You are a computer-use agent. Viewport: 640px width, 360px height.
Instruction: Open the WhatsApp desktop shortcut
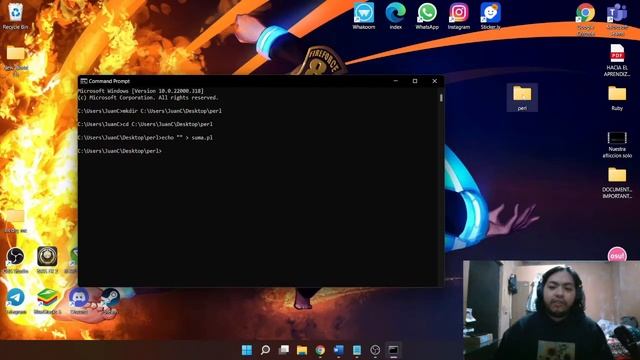pos(427,16)
